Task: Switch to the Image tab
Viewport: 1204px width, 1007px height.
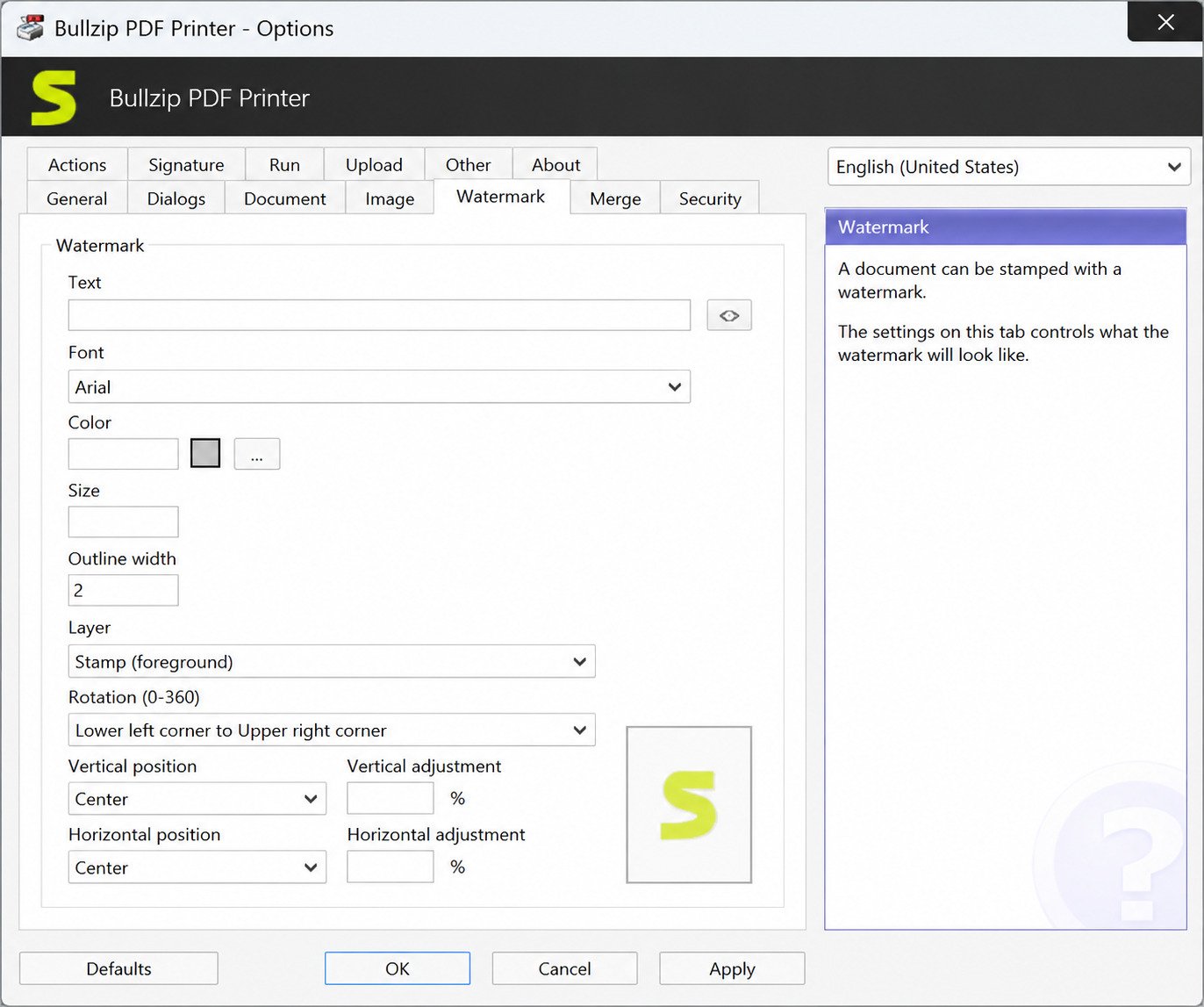Action: click(390, 198)
